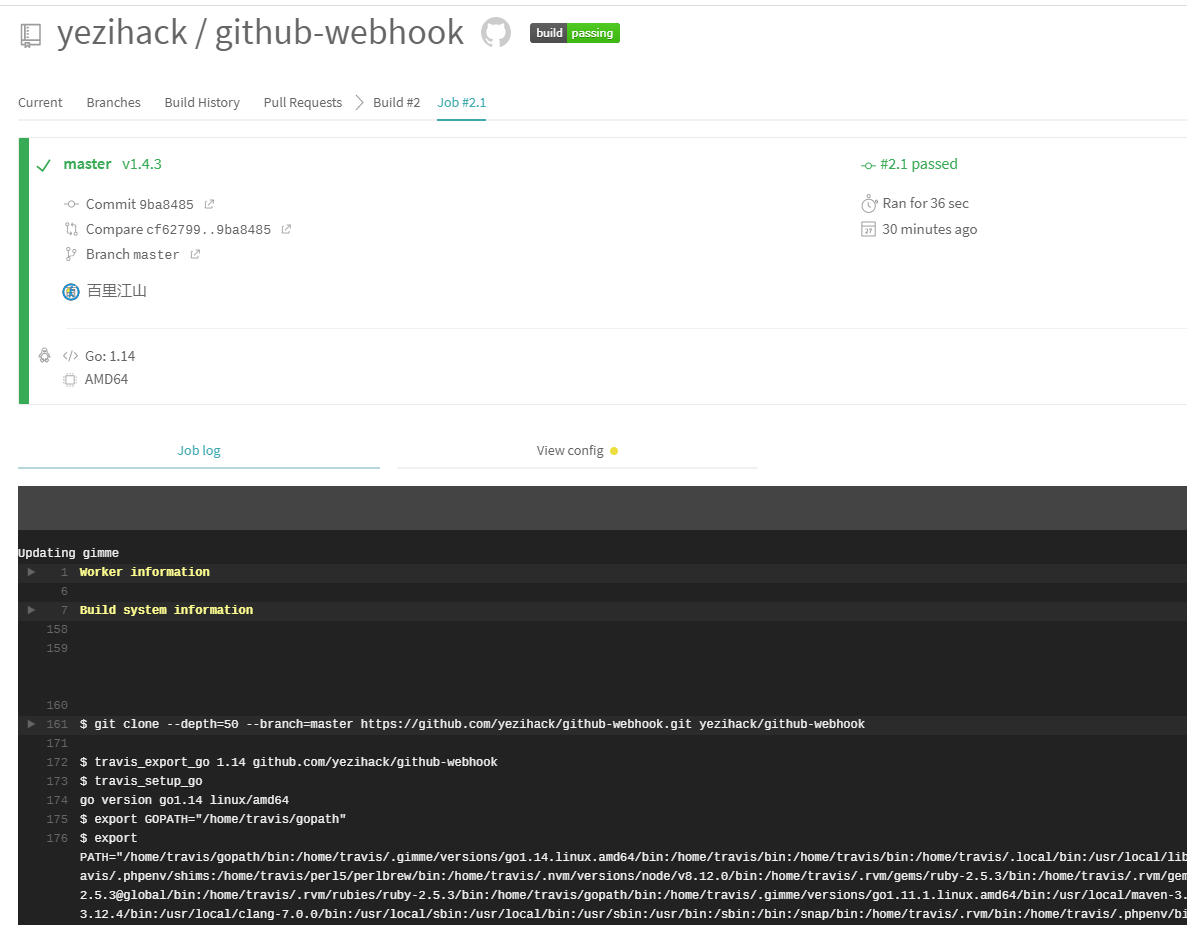Click the commit icon beside Commit 9ba8485
The height and width of the screenshot is (925, 1187).
(x=71, y=204)
